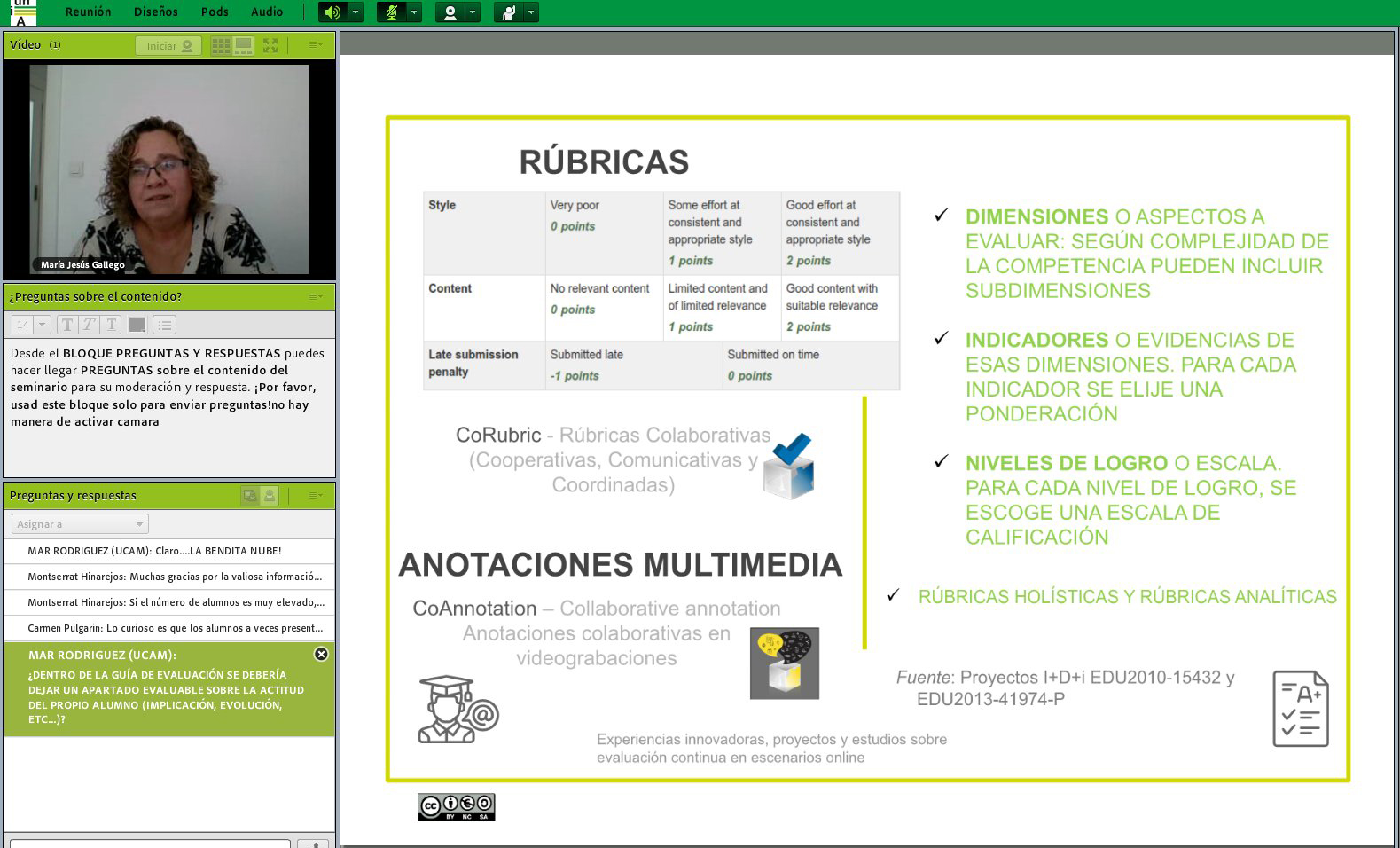
Task: Close the selected MAR RODRIGUEZ question with X
Action: tap(321, 654)
